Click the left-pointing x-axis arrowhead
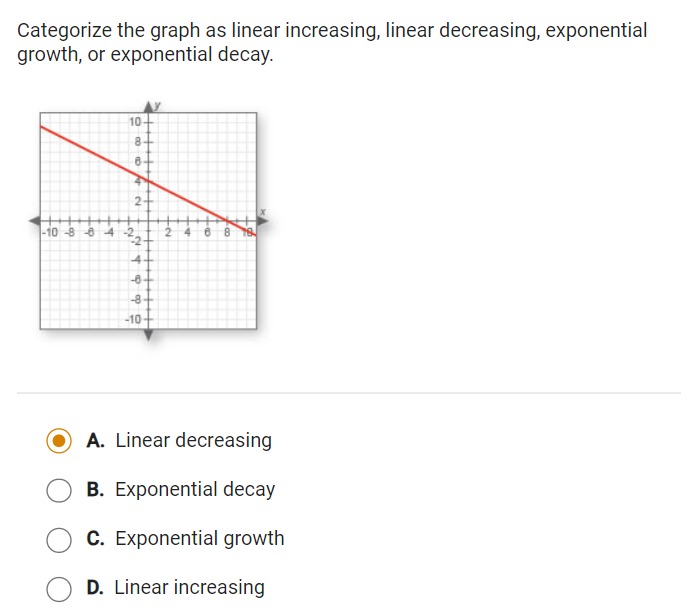Image resolution: width=681 pixels, height=614 pixels. coord(34,221)
